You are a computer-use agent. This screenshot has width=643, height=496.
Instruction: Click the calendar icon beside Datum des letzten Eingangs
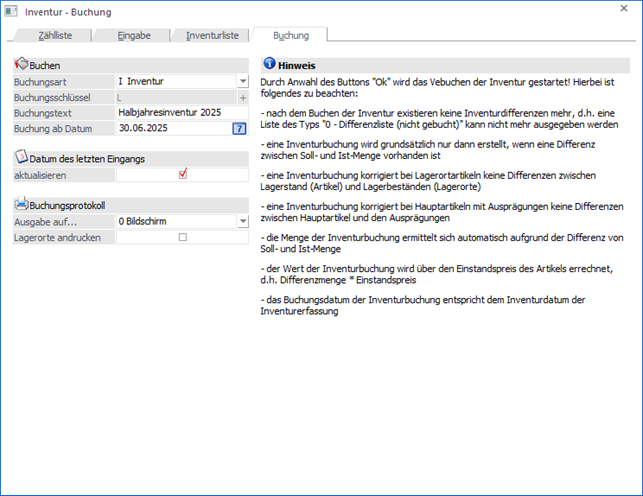21,156
